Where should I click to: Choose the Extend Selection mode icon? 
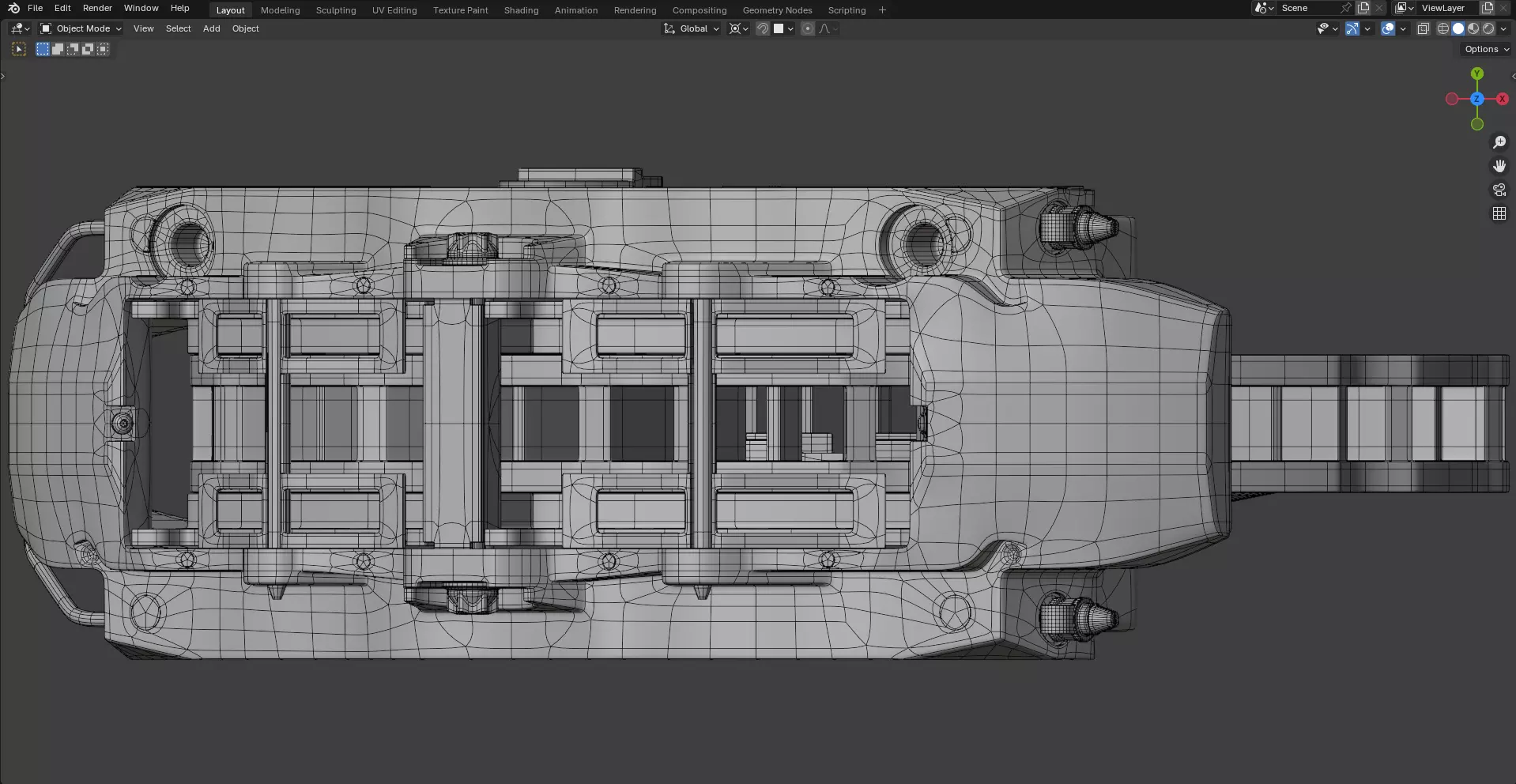[x=58, y=49]
